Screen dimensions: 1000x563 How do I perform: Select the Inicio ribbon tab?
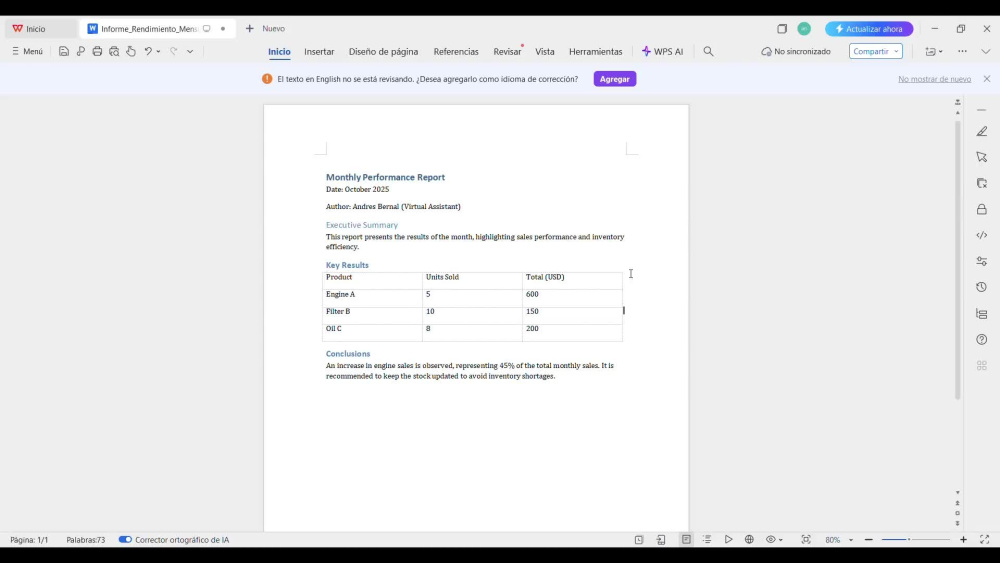point(279,52)
